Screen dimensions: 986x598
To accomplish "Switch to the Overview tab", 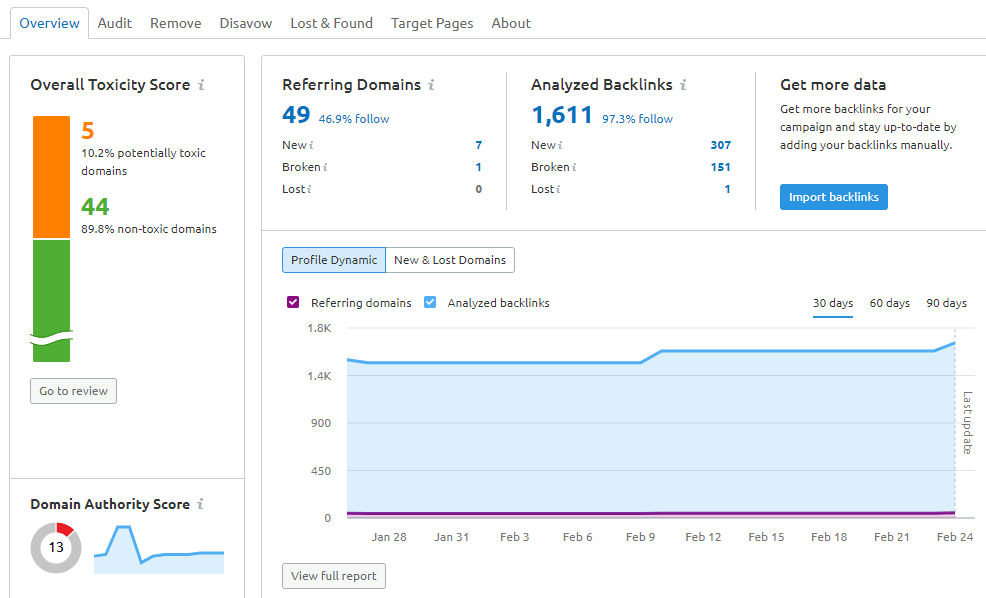I will (49, 23).
